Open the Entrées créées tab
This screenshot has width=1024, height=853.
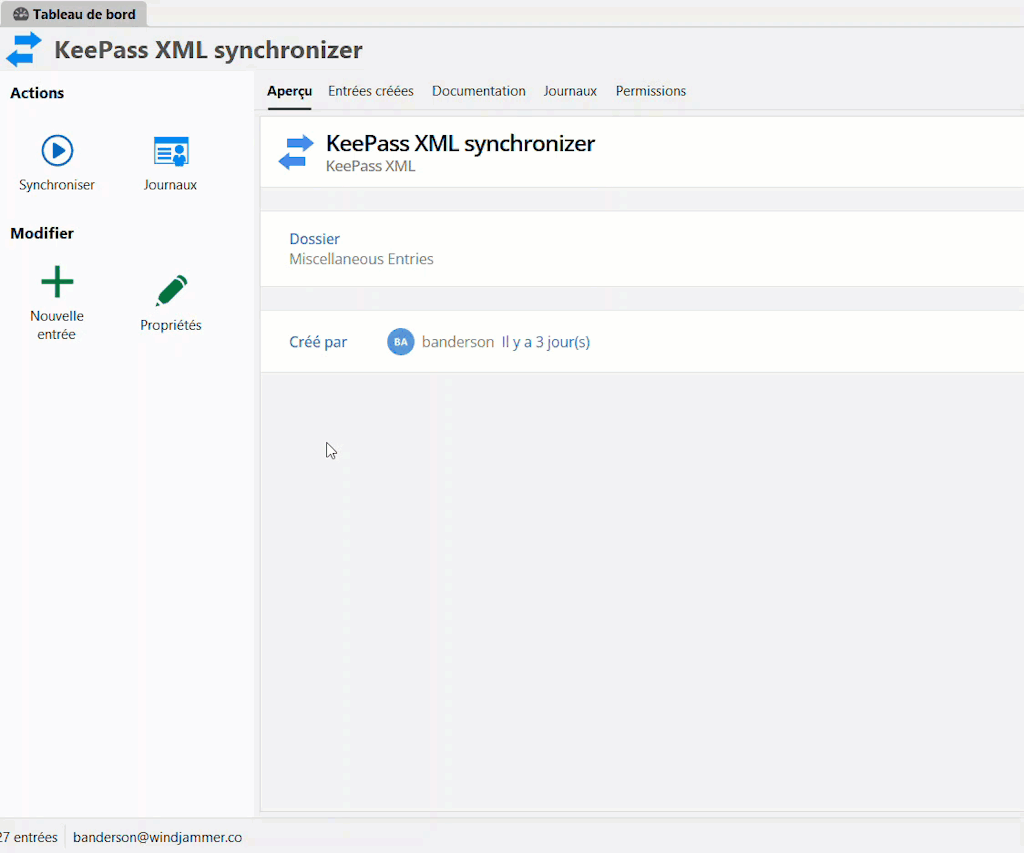pos(370,91)
